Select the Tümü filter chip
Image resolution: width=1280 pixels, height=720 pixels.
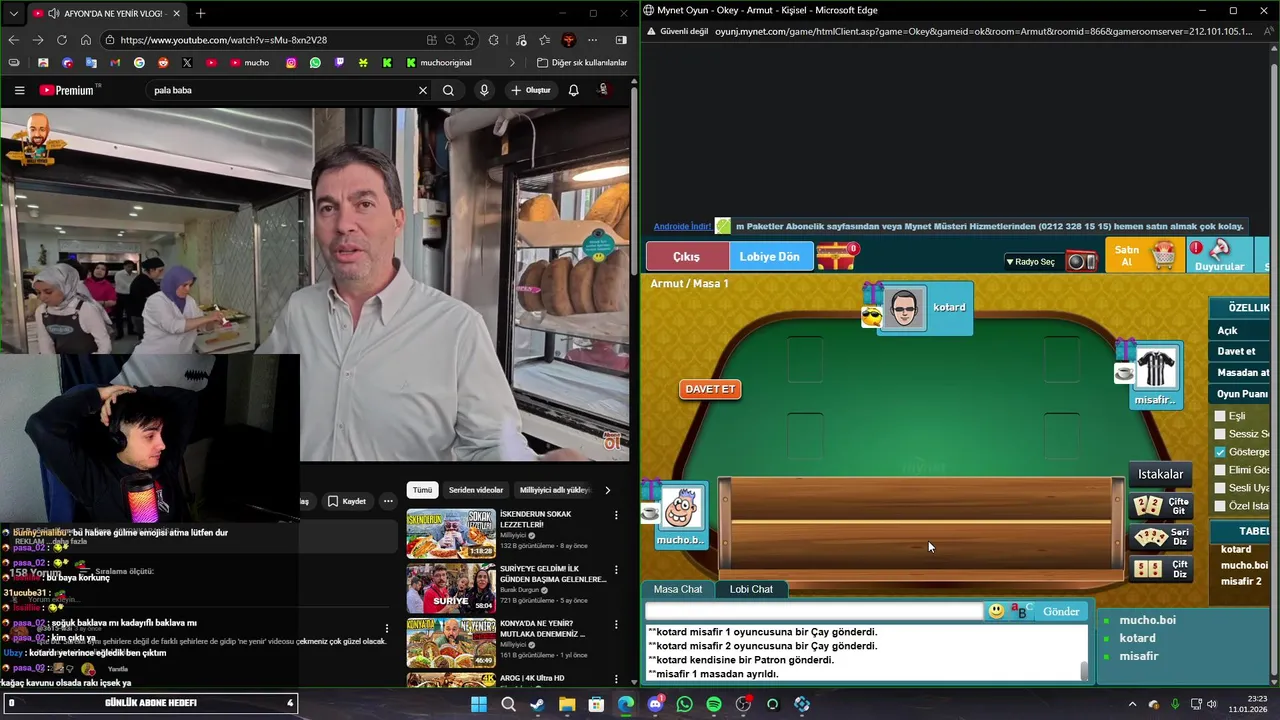click(x=423, y=490)
